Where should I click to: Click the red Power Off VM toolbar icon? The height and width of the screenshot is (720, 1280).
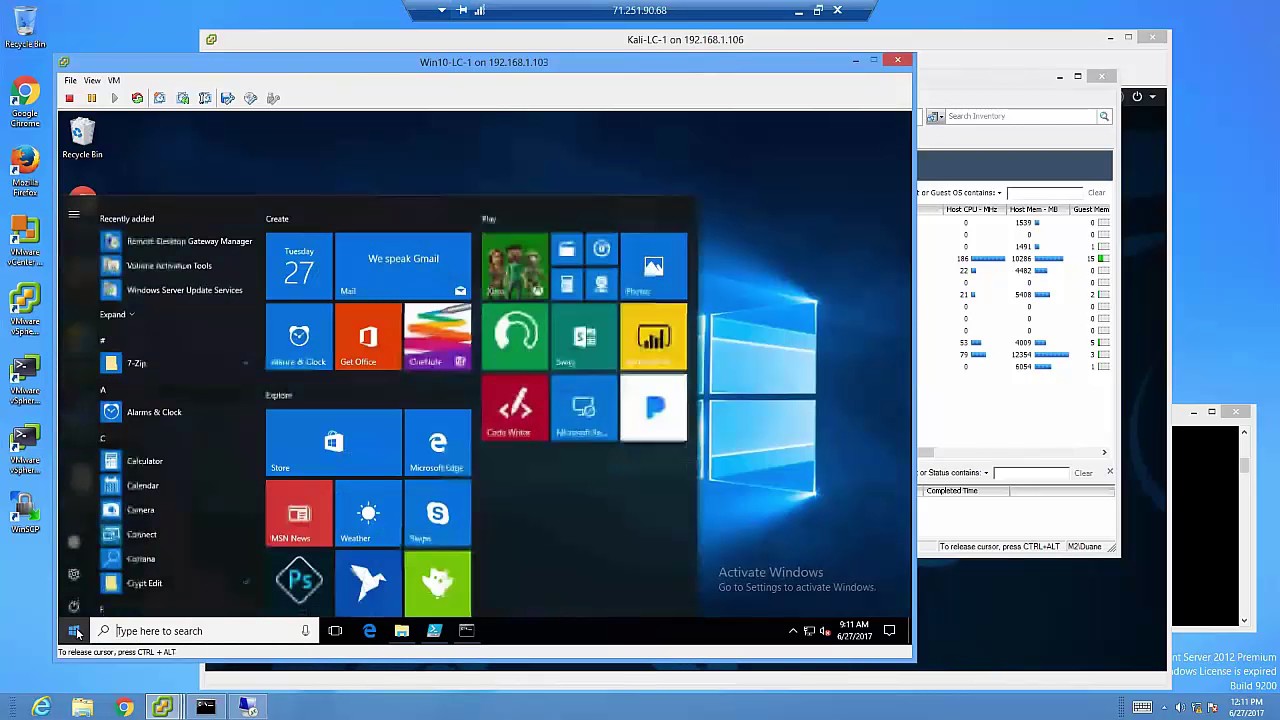(x=69, y=98)
